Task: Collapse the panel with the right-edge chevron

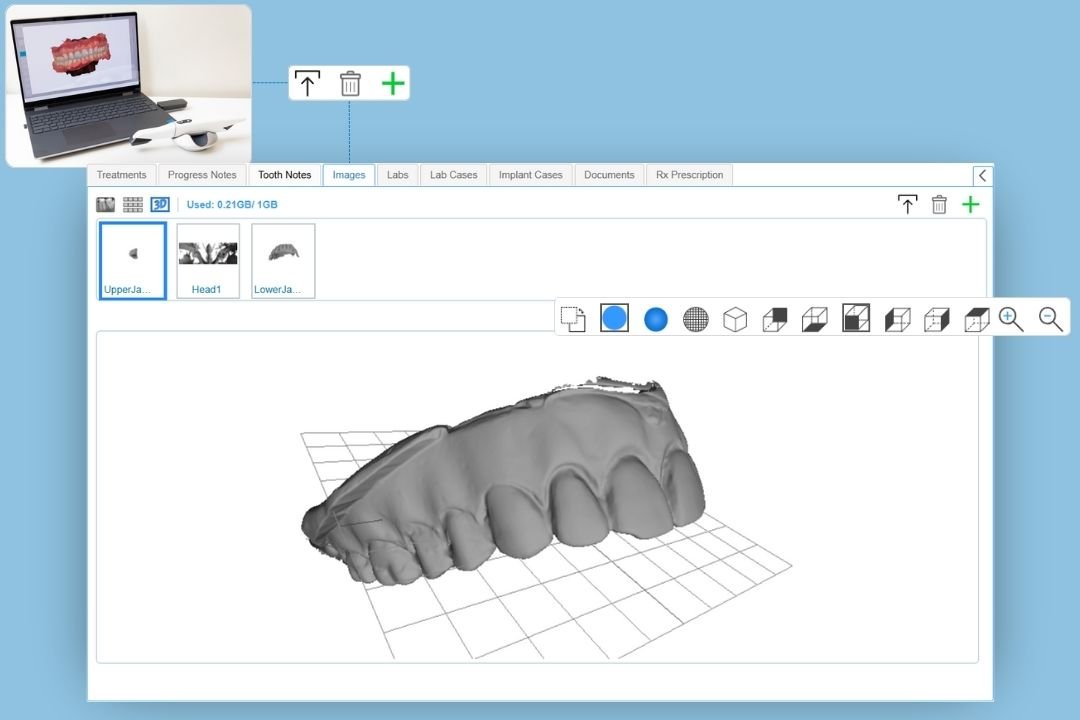Action: (982, 174)
